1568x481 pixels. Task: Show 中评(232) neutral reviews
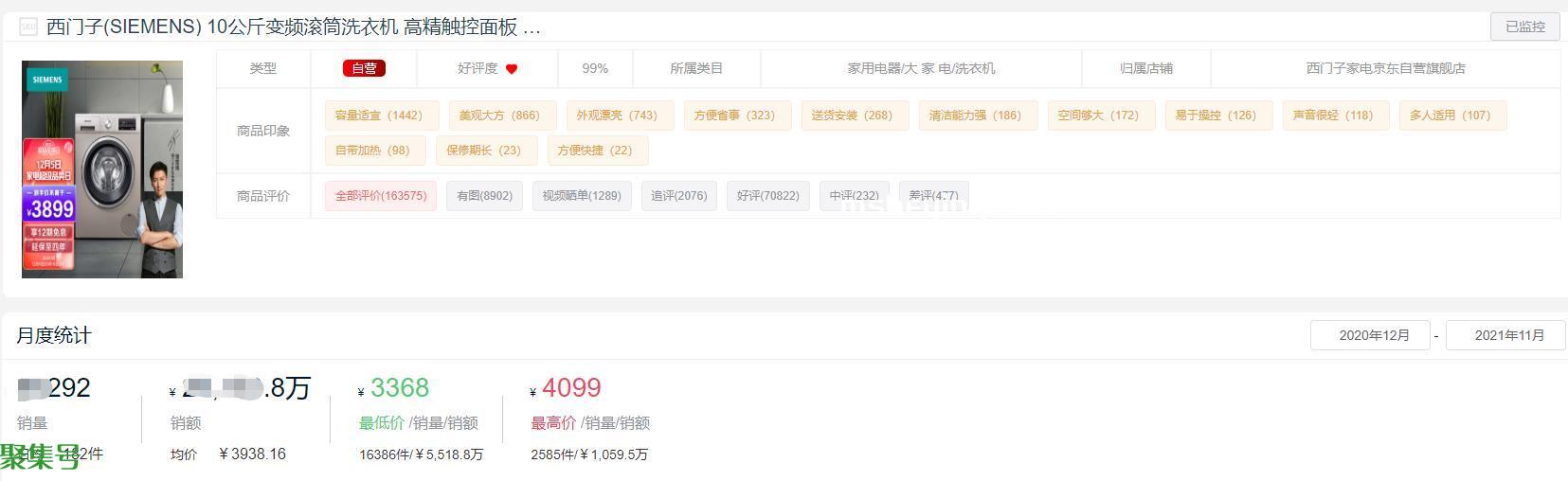click(855, 196)
